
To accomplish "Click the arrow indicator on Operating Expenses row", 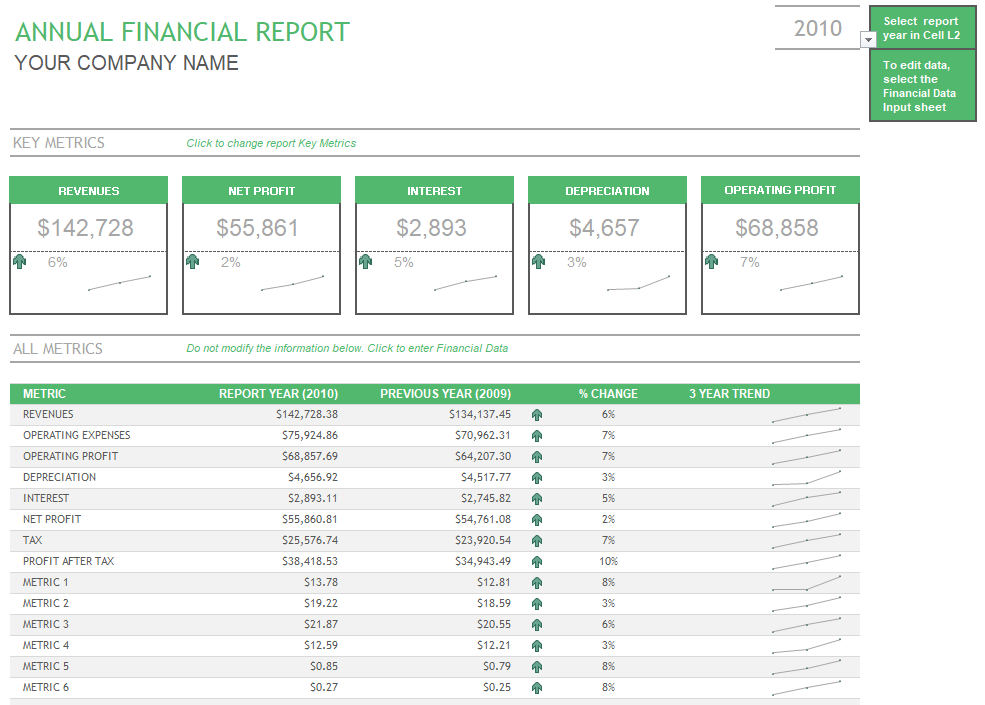I will coord(537,435).
